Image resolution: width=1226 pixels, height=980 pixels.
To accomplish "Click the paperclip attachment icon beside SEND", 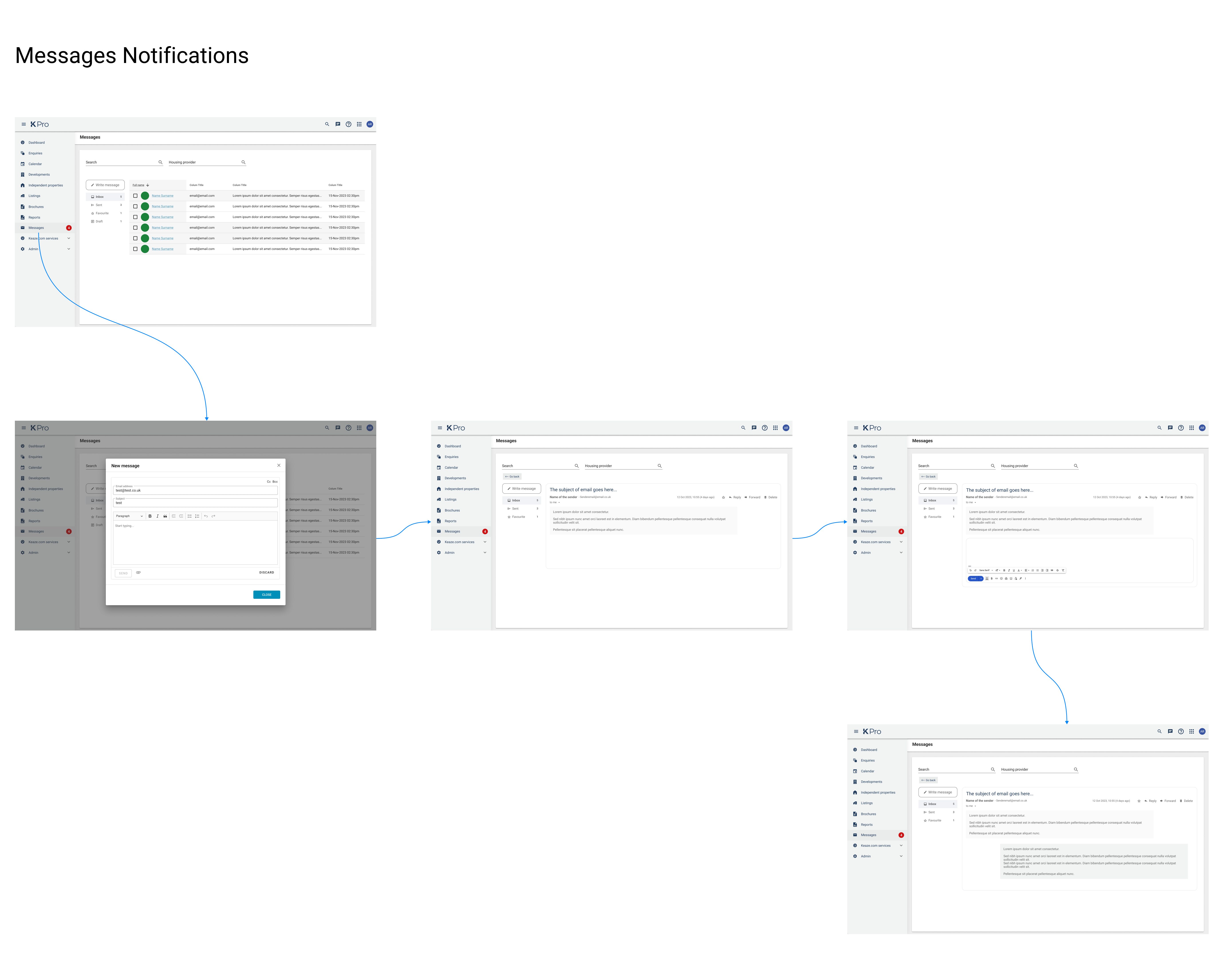I will tap(138, 572).
